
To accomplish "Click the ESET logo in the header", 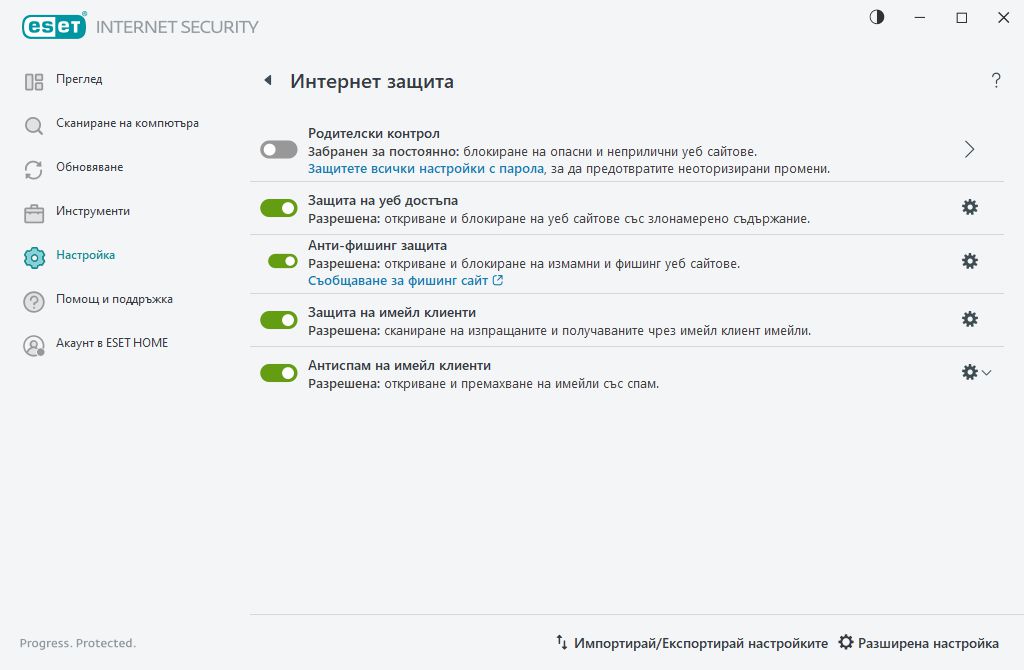I will [53, 27].
